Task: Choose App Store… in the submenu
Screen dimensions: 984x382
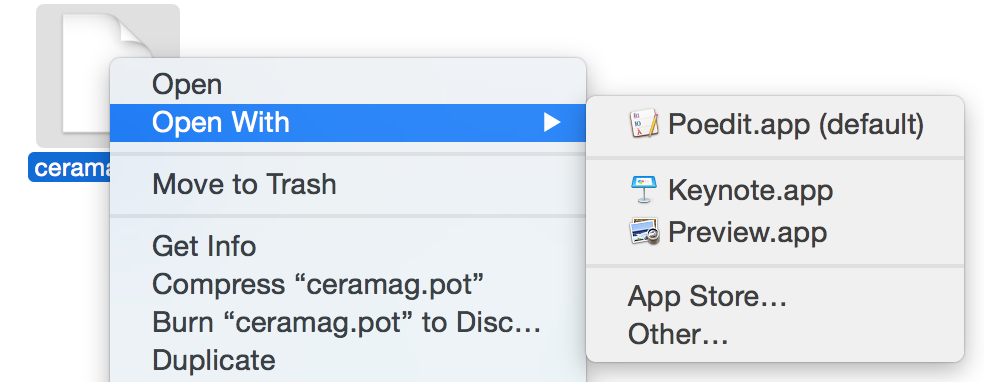Action: pos(775,296)
